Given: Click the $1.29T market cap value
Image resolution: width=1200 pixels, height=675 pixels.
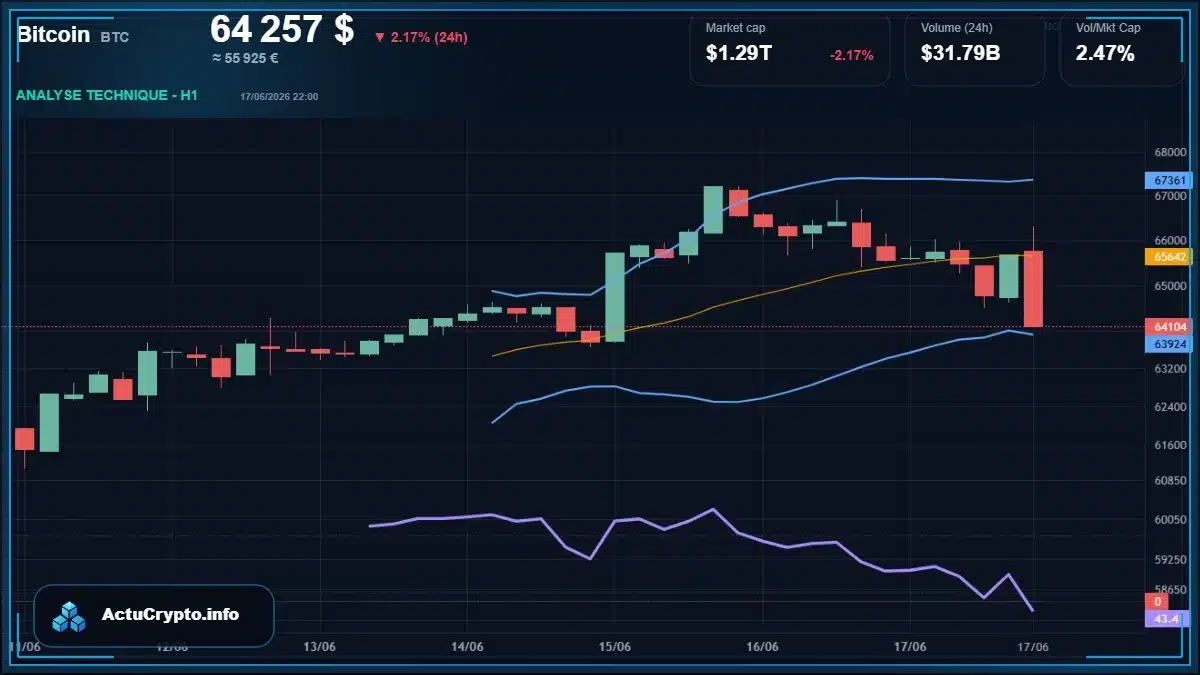Looking at the screenshot, I should click(x=738, y=54).
